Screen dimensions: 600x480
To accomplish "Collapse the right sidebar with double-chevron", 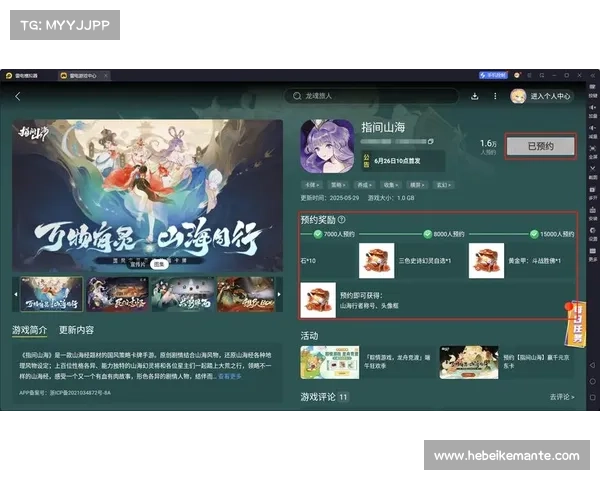I will (x=592, y=75).
